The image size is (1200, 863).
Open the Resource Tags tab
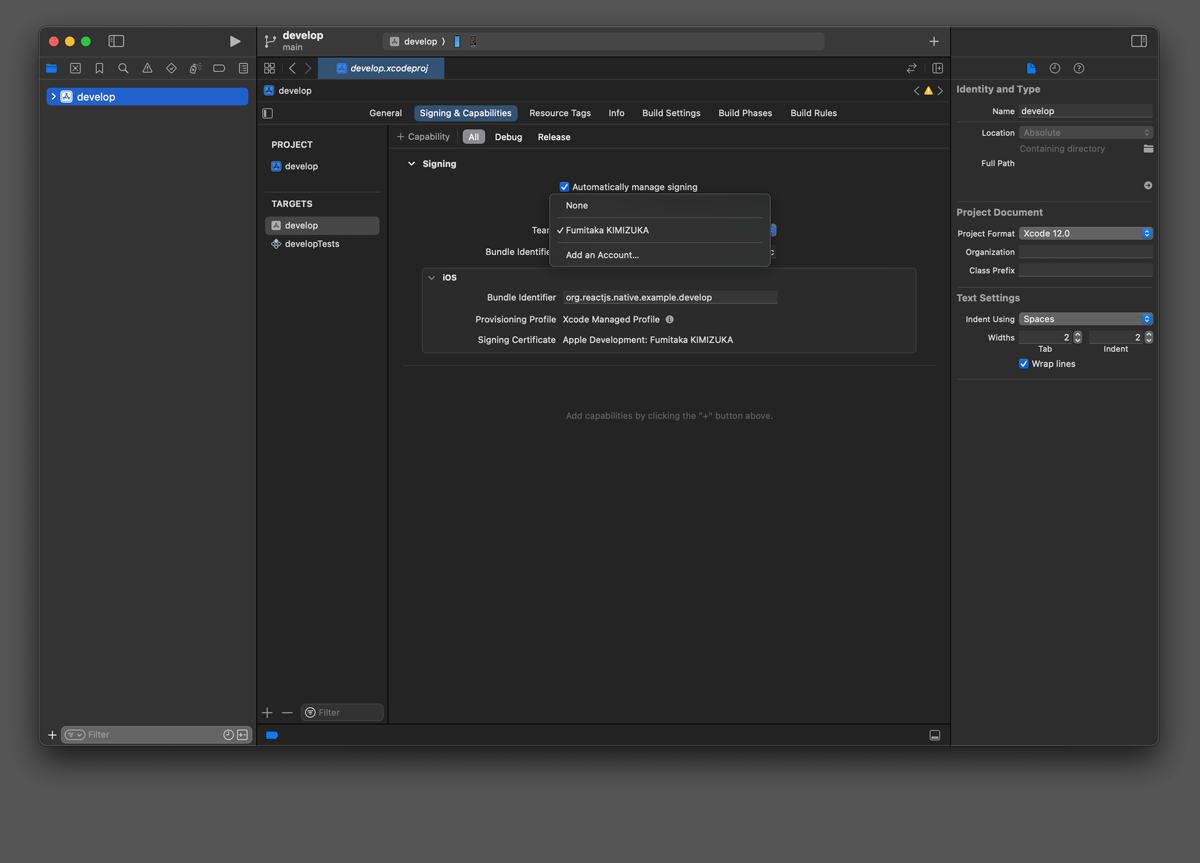click(560, 113)
